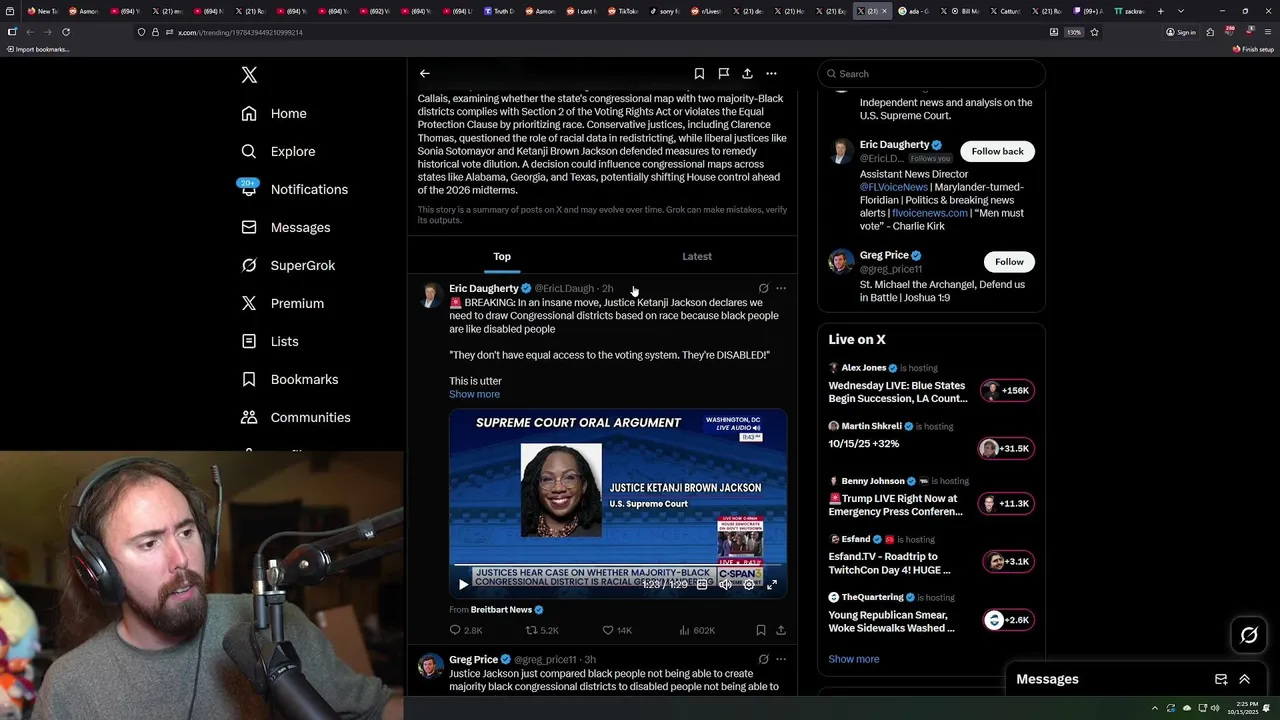This screenshot has width=1280, height=720.
Task: Share the story using the header share icon
Action: click(747, 73)
